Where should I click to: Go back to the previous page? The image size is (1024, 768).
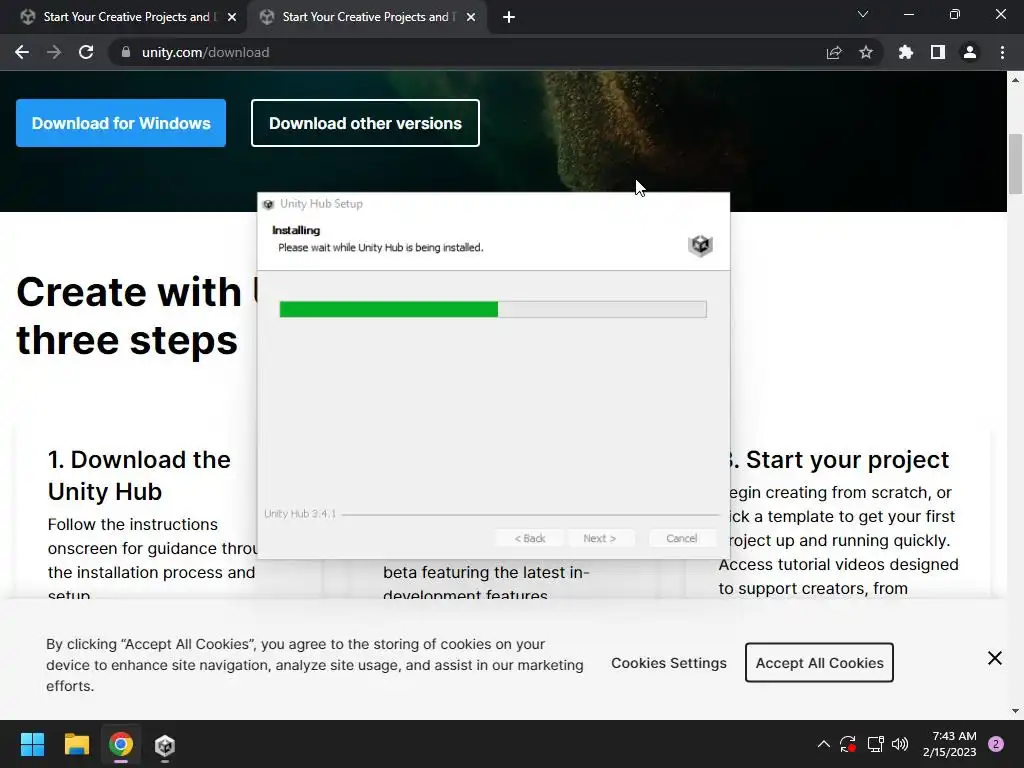[x=22, y=52]
